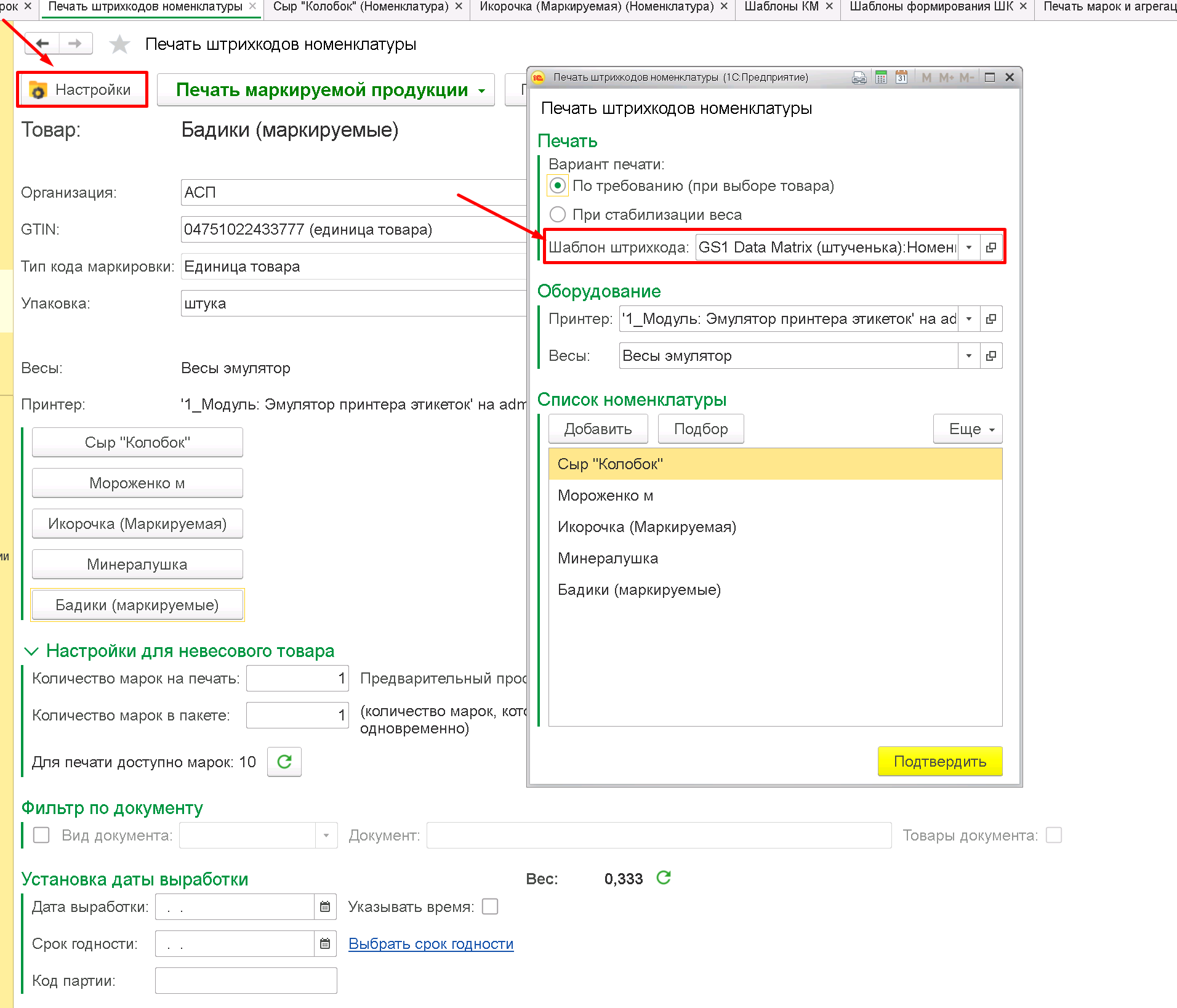
Task: Click the yellow Подтвердить button
Action: (940, 762)
